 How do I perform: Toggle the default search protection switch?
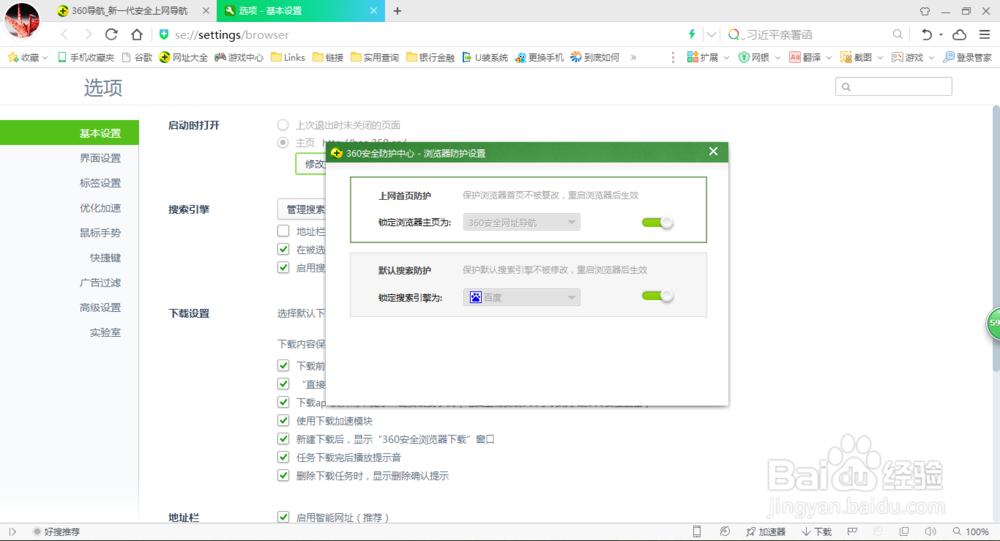(658, 296)
